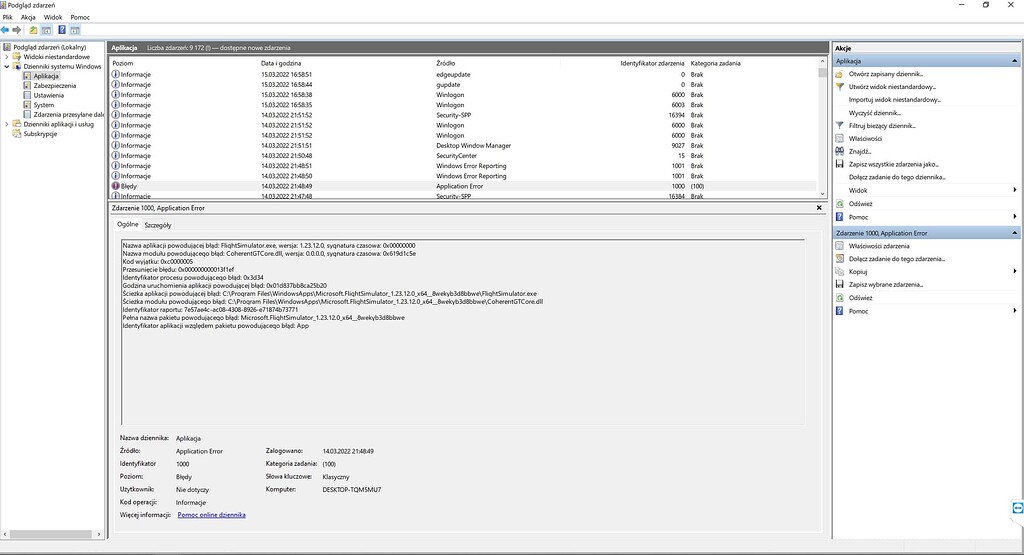This screenshot has height=555, width=1024.
Task: Select the Aplikacja log in the tree
Action: point(46,76)
